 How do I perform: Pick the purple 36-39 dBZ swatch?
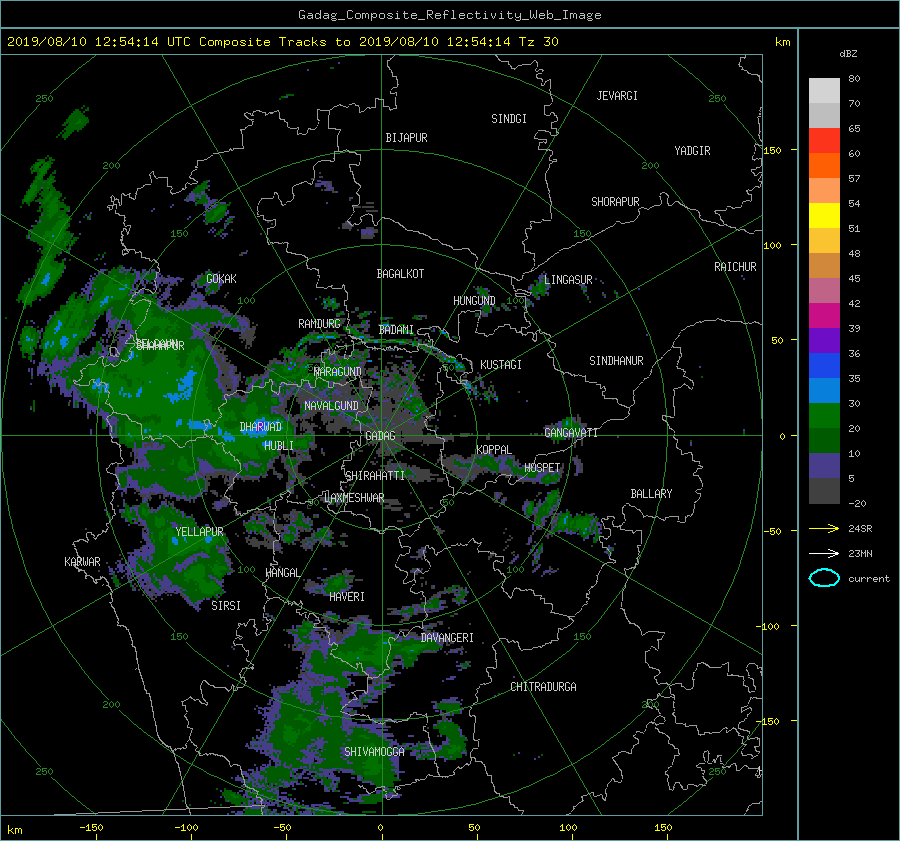[824, 340]
